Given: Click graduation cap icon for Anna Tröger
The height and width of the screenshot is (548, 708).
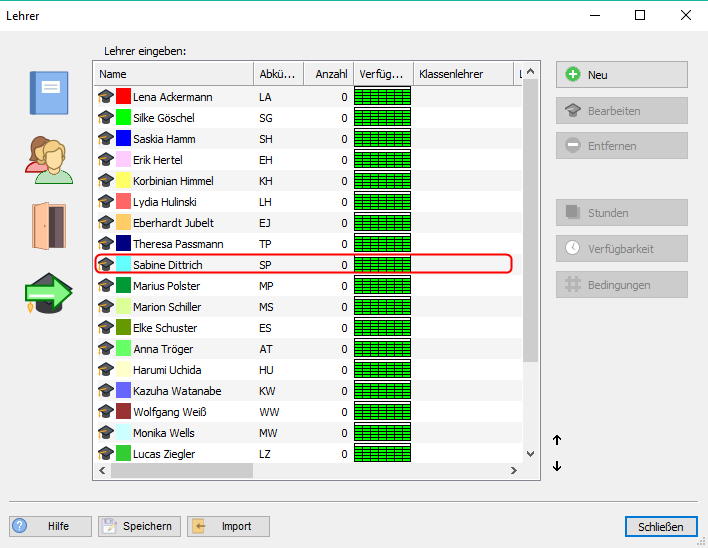Looking at the screenshot, I should 106,348.
